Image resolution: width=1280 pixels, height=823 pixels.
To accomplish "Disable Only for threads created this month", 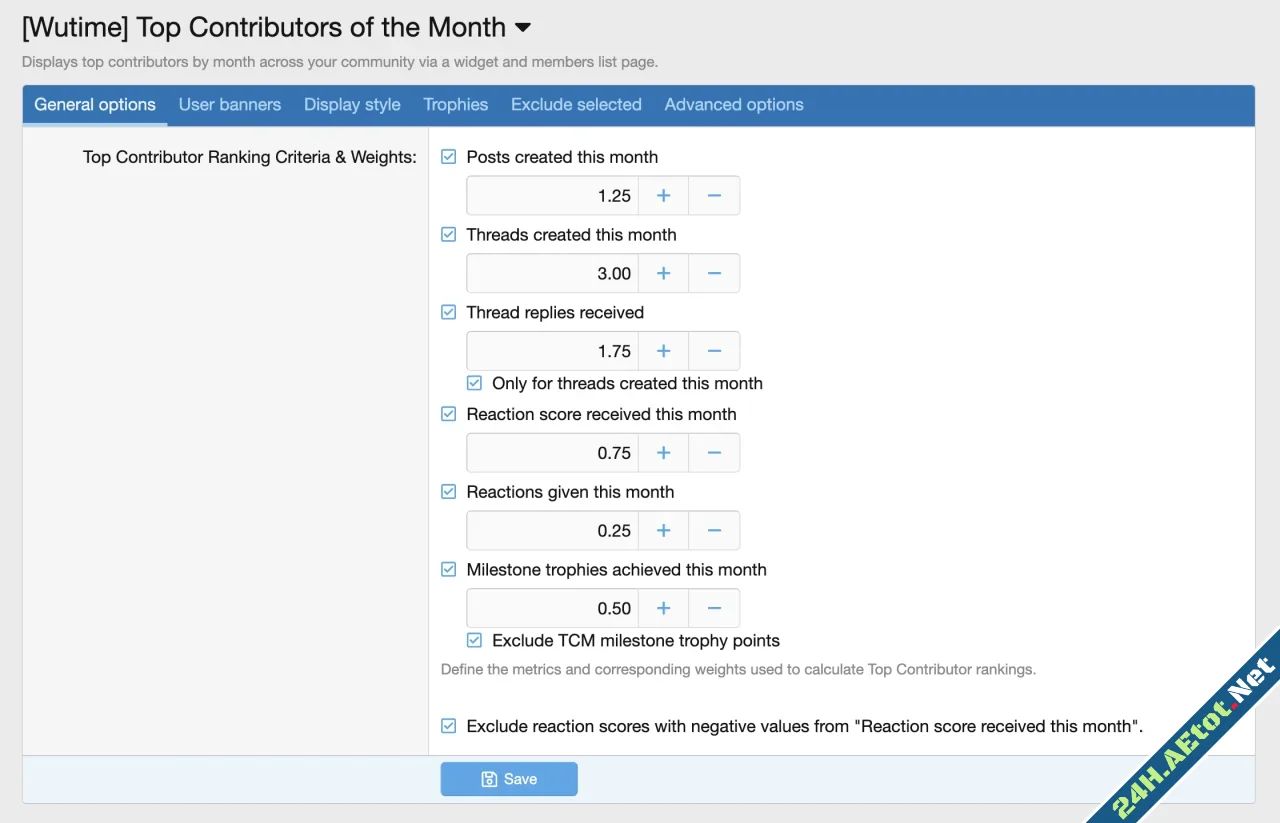I will 474,383.
